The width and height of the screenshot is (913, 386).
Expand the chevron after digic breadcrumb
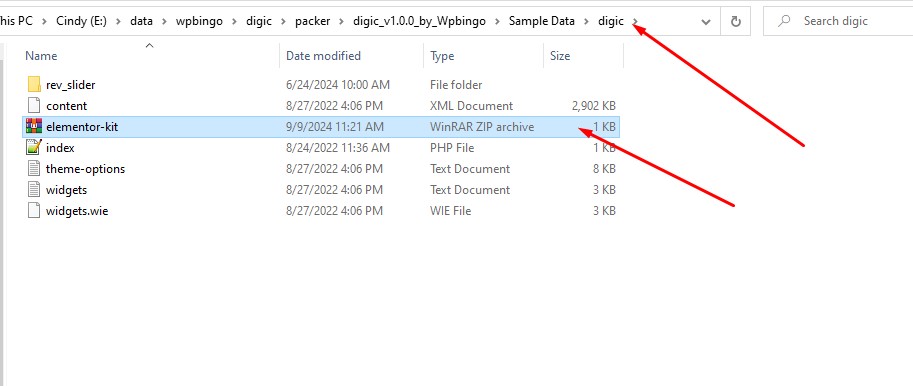(x=635, y=22)
